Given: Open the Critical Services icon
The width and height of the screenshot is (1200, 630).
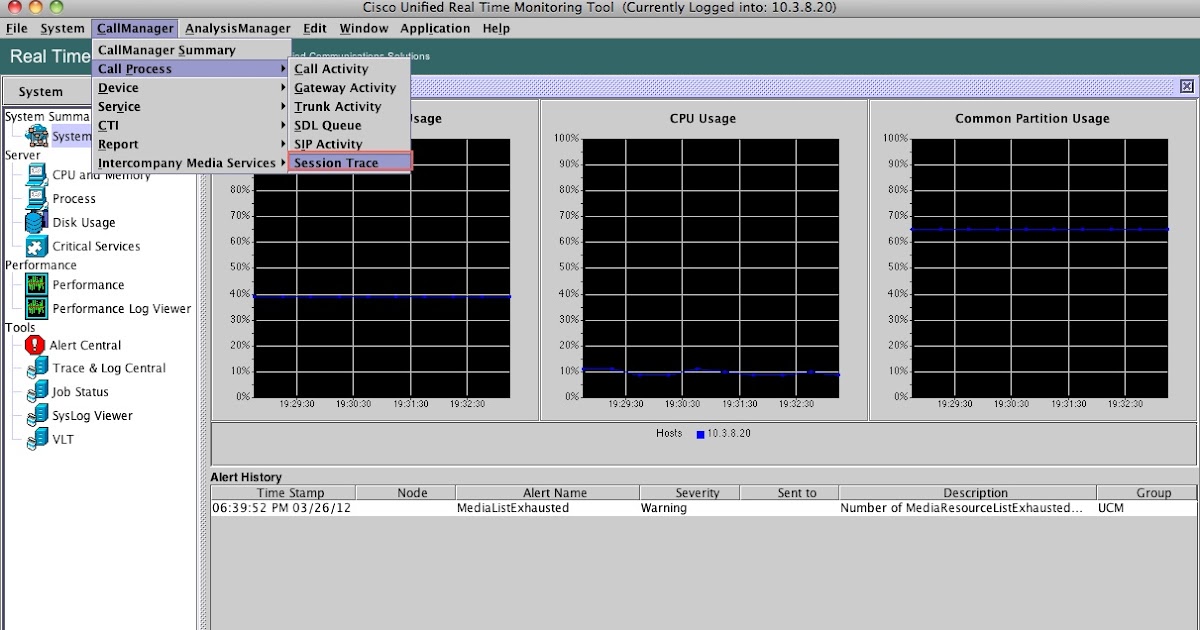Looking at the screenshot, I should 36,246.
